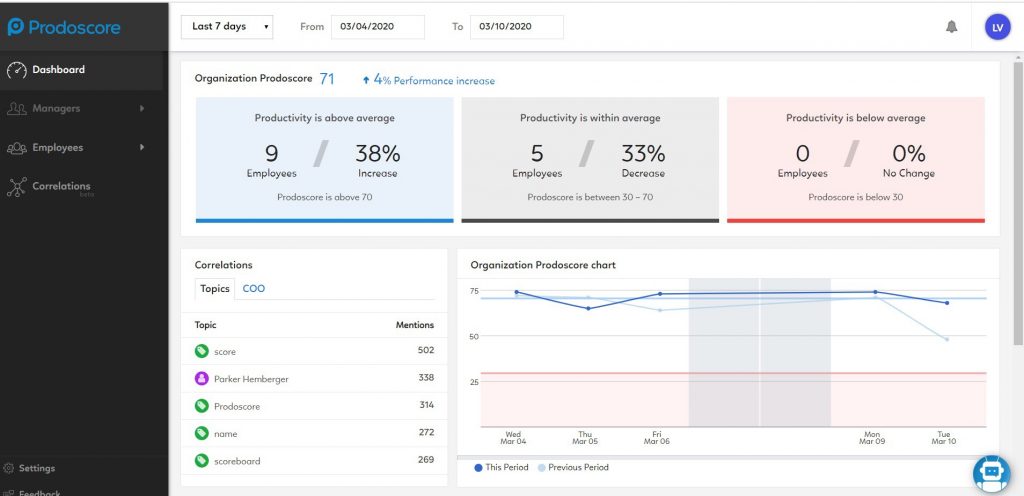Go to Dashboard in sidebar
Image resolution: width=1024 pixels, height=496 pixels.
(82, 70)
